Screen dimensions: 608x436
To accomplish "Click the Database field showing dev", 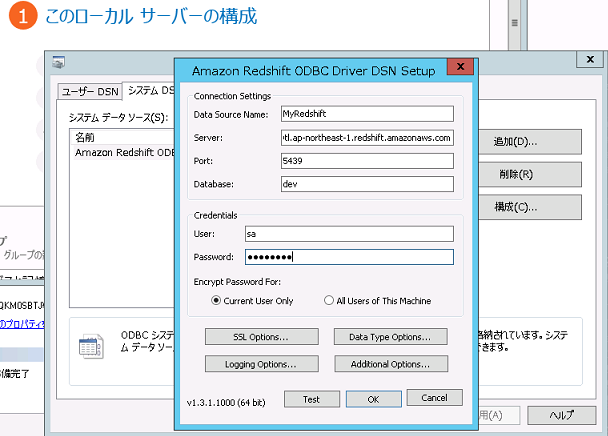I will click(367, 184).
